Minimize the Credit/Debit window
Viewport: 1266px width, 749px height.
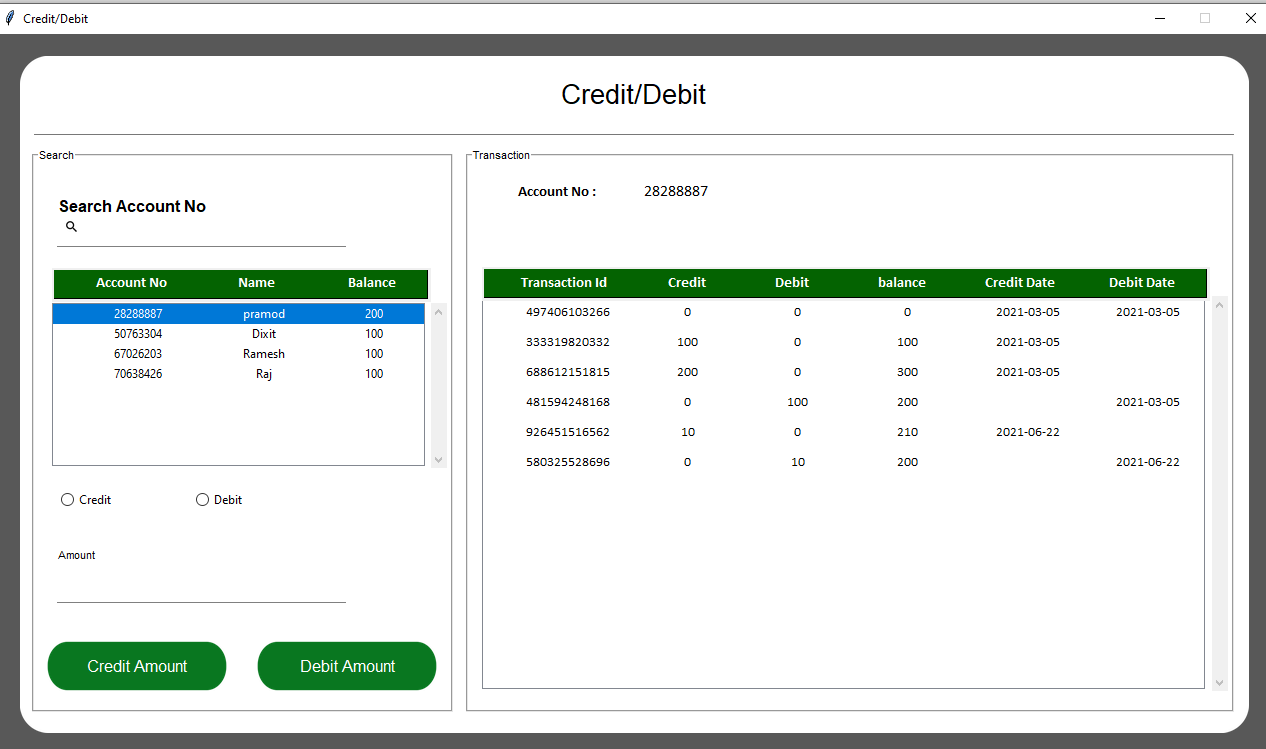[x=1160, y=18]
